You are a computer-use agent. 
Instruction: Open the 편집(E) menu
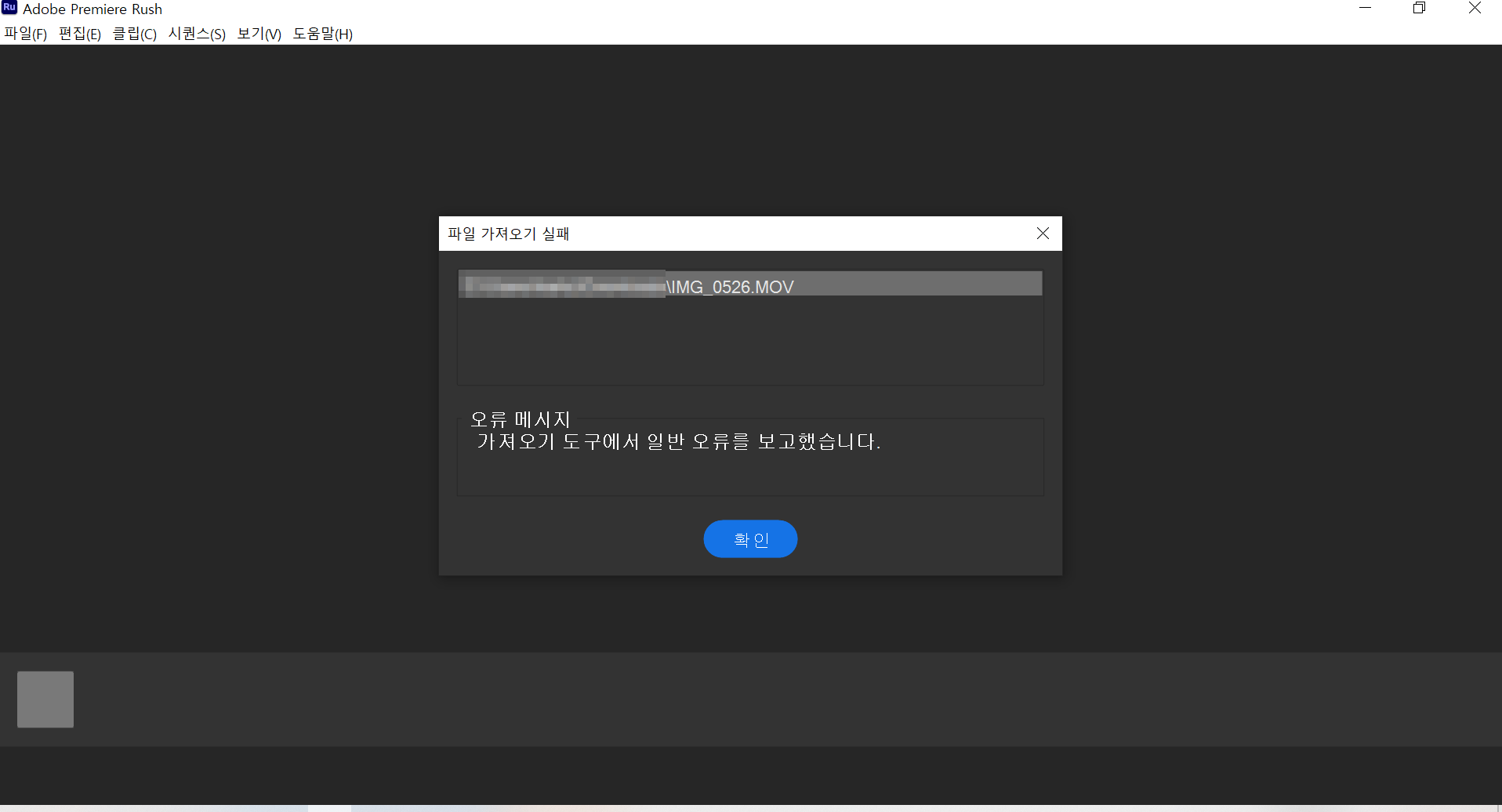pyautogui.click(x=78, y=34)
